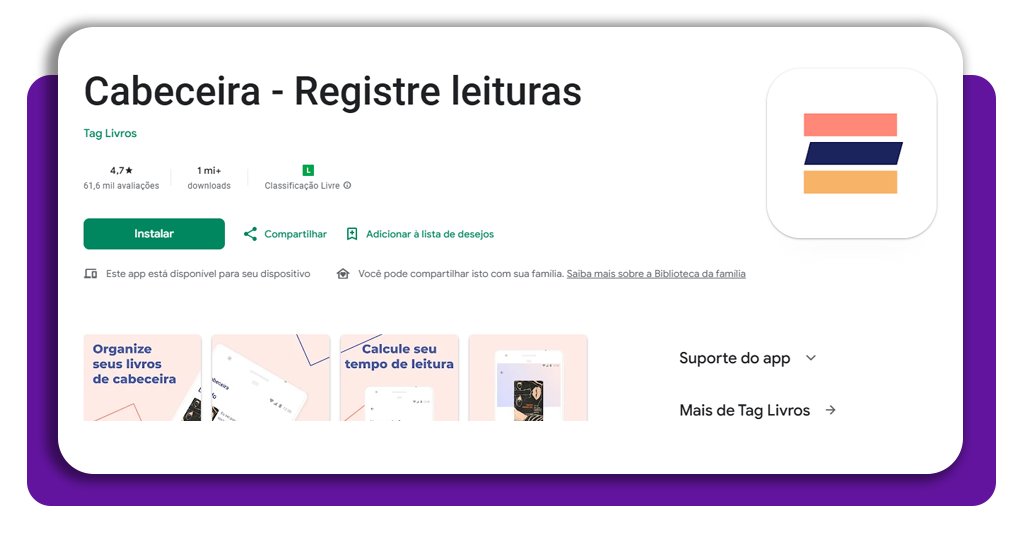The image size is (1024, 536).
Task: Click the green L rating badge
Action: (x=308, y=170)
